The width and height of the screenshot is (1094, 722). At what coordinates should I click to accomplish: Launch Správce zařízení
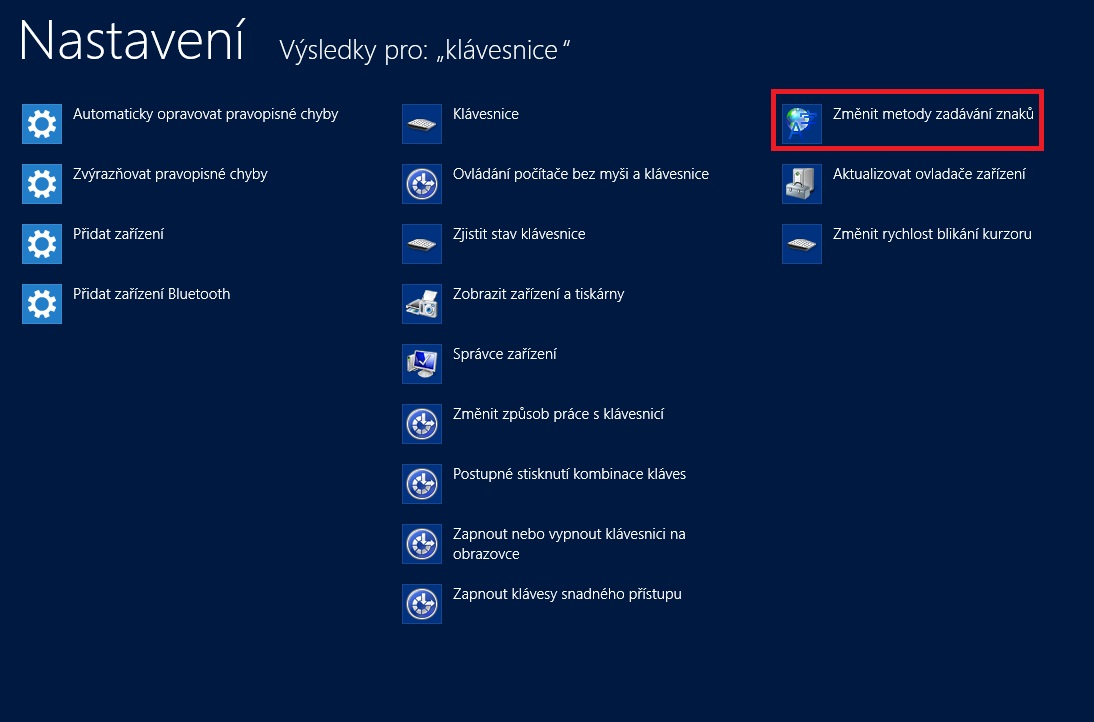[504, 354]
